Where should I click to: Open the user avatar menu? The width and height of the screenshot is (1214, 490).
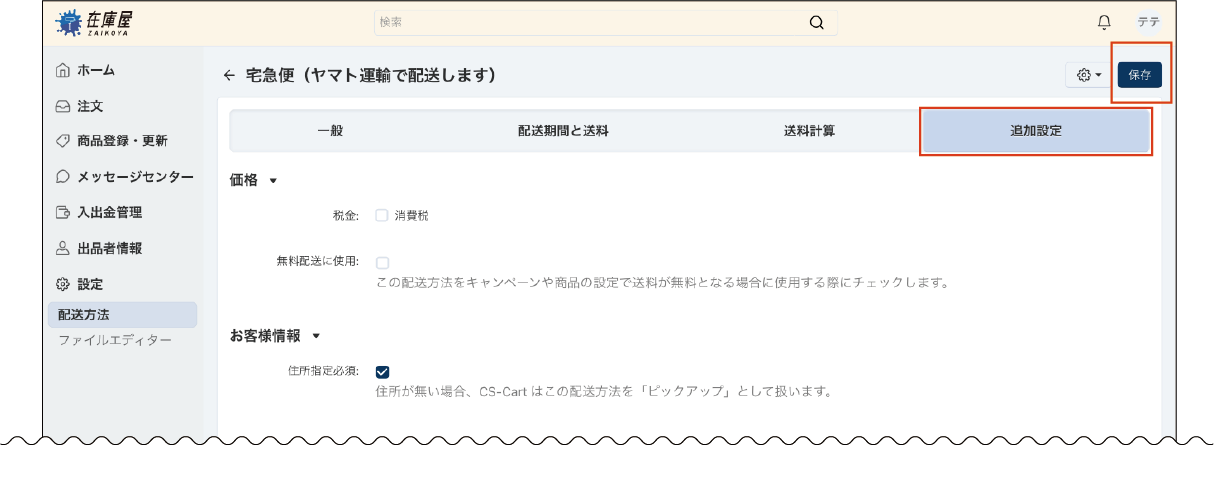point(1148,23)
